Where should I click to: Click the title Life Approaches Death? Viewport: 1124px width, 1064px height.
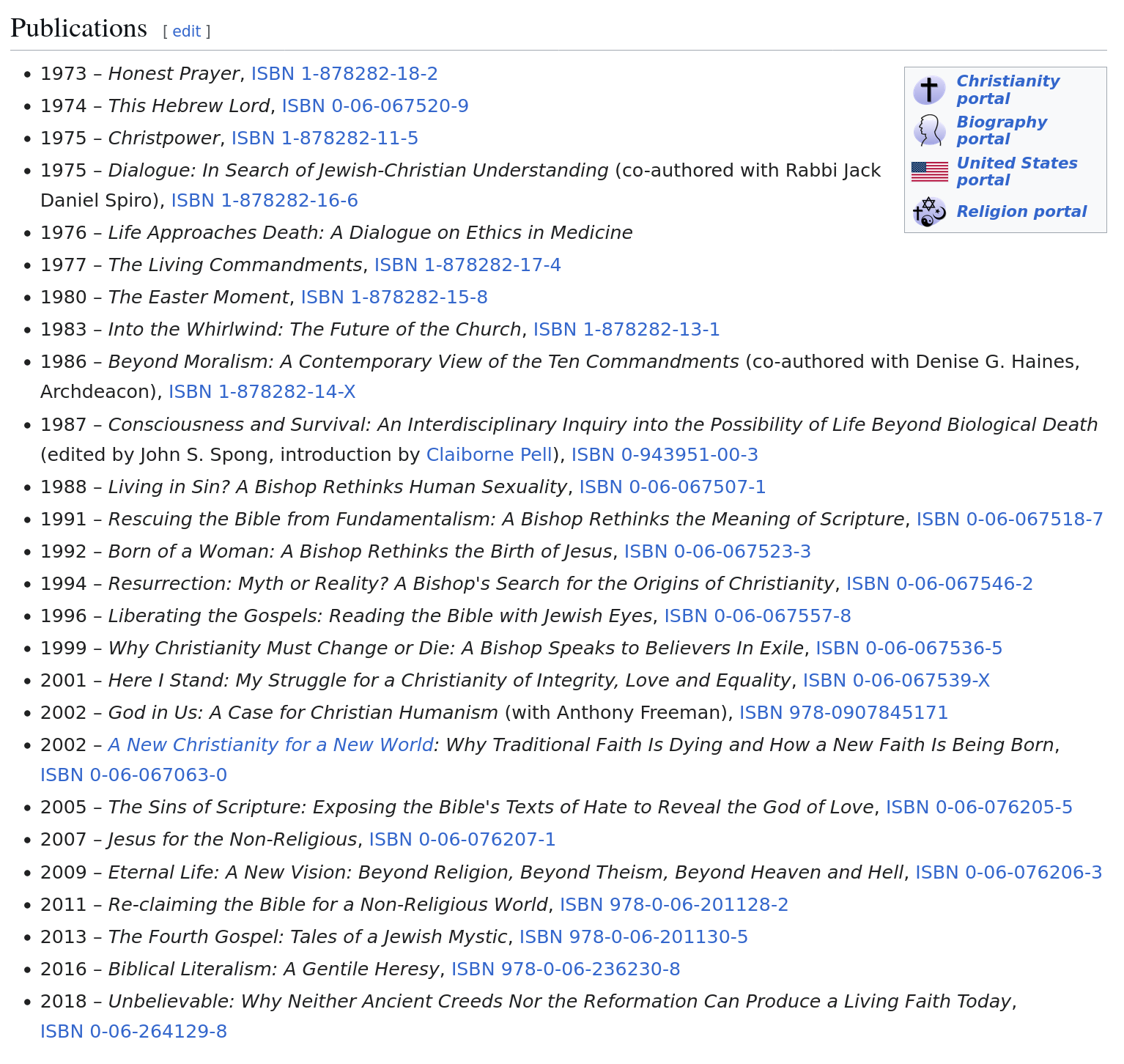(x=370, y=233)
